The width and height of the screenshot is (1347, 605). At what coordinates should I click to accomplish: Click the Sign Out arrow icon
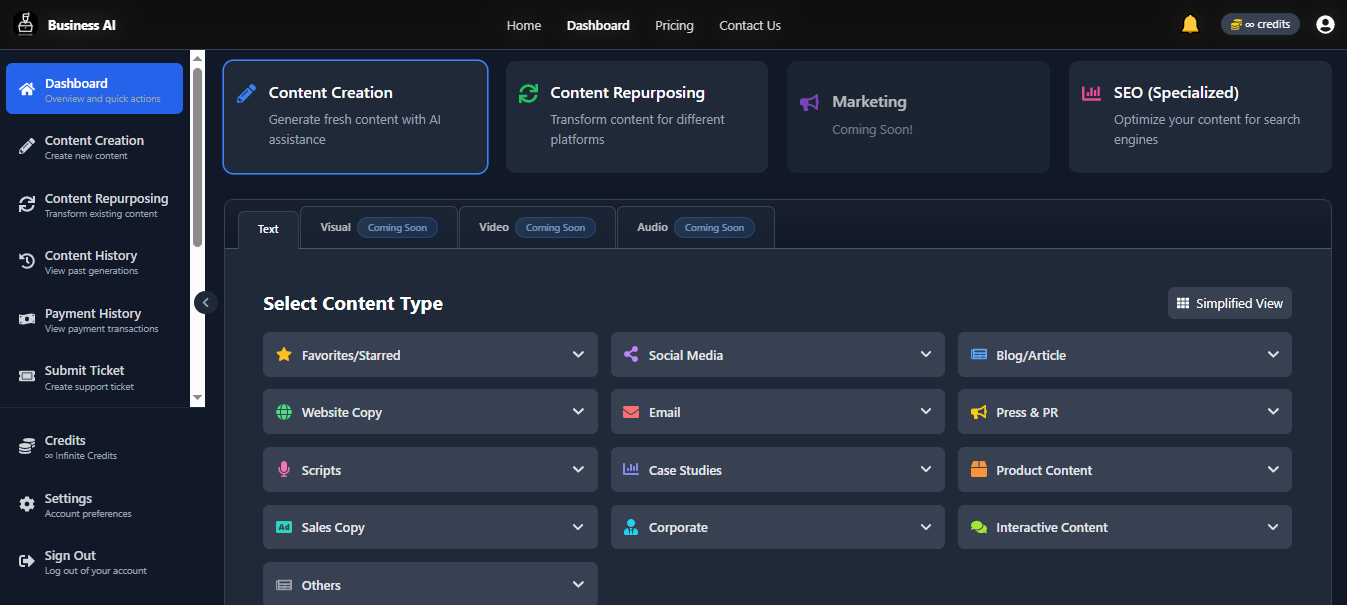tap(27, 562)
